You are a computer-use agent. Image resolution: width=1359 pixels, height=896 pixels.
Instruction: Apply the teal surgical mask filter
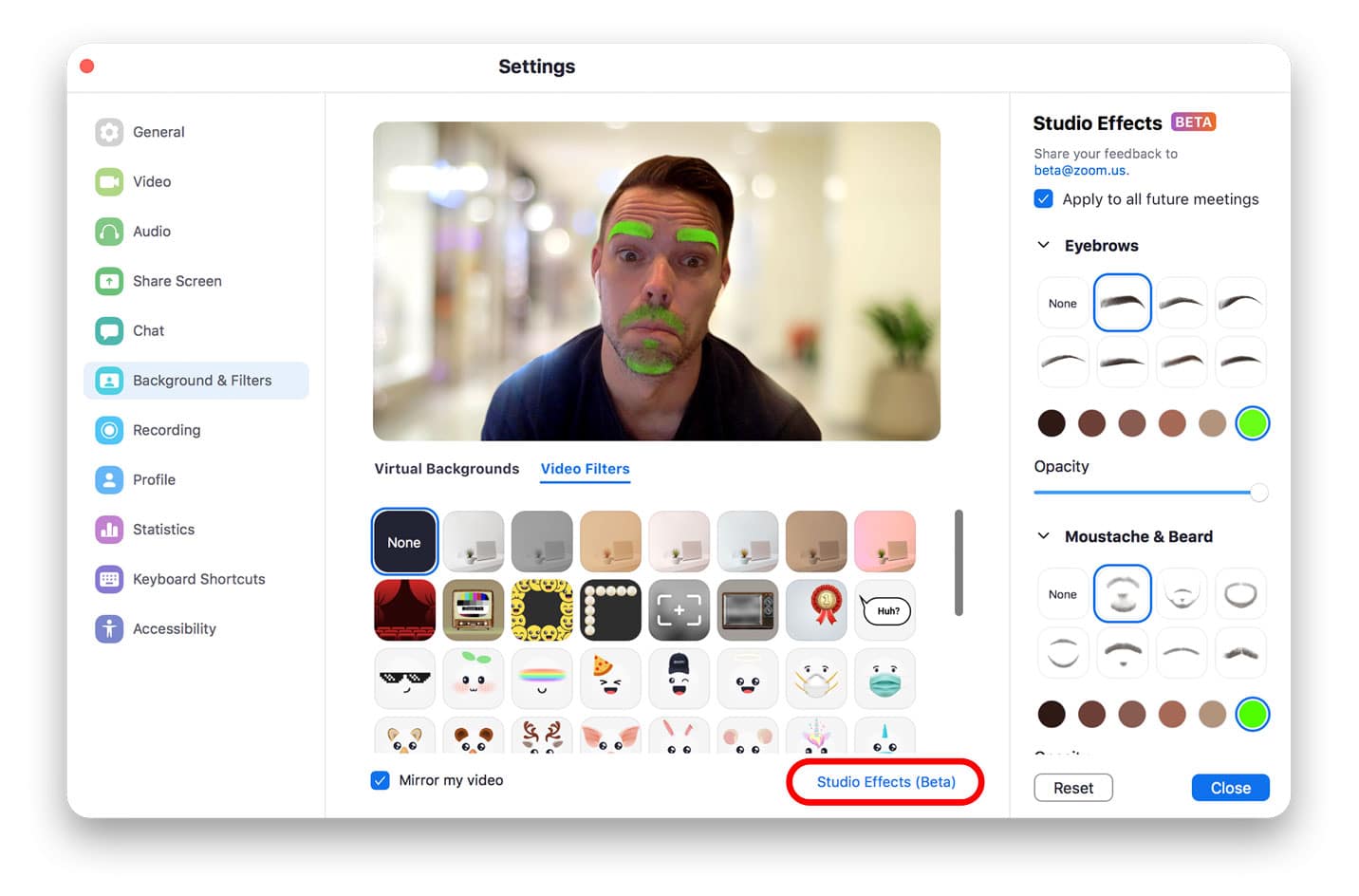884,679
